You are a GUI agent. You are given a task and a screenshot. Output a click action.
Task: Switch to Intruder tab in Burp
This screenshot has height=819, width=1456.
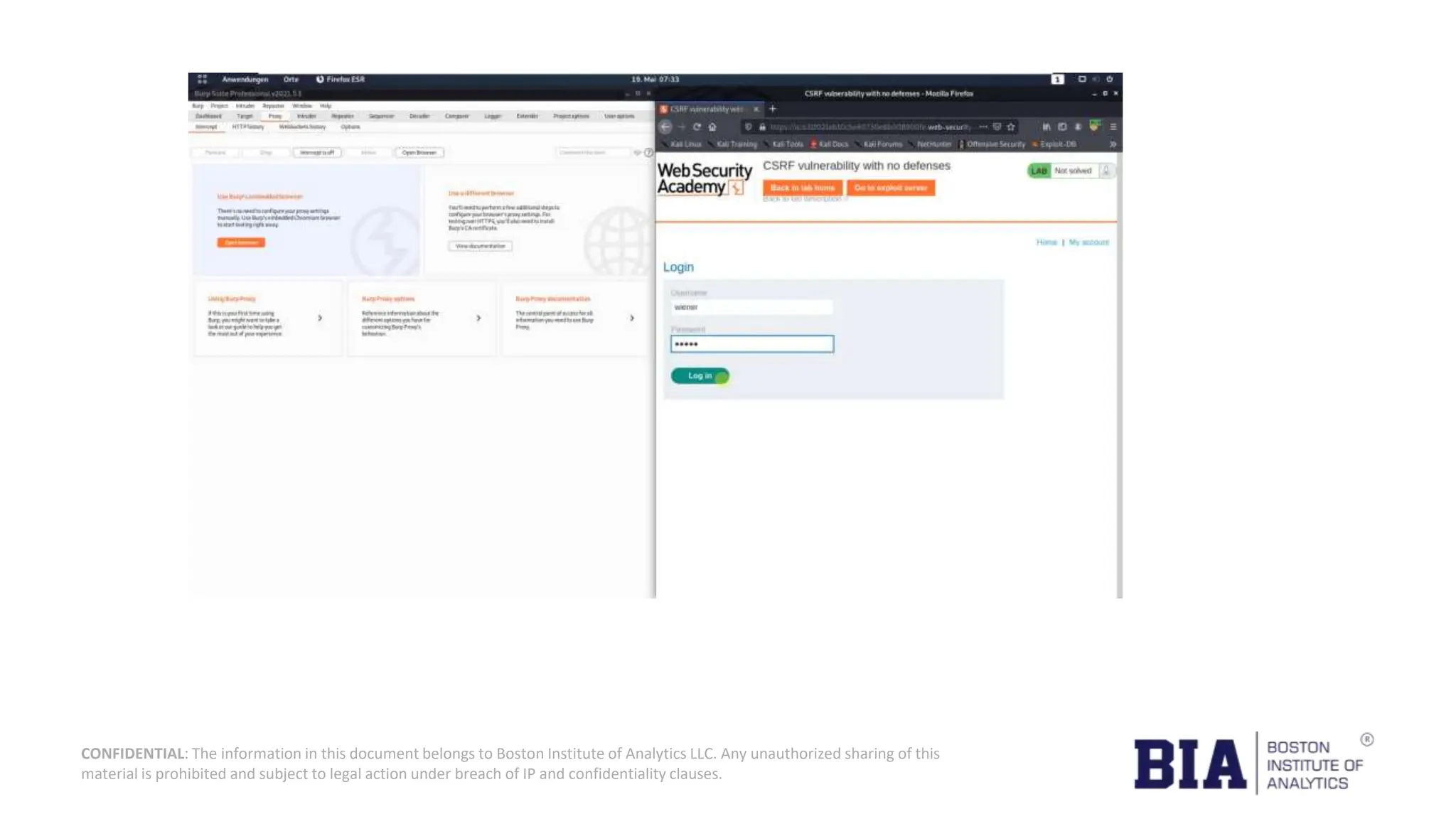(306, 116)
